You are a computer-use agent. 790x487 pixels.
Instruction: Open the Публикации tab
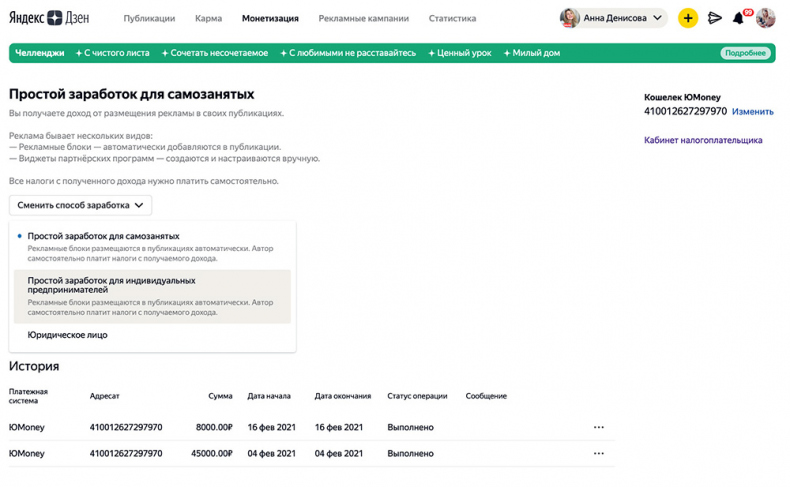pos(149,18)
